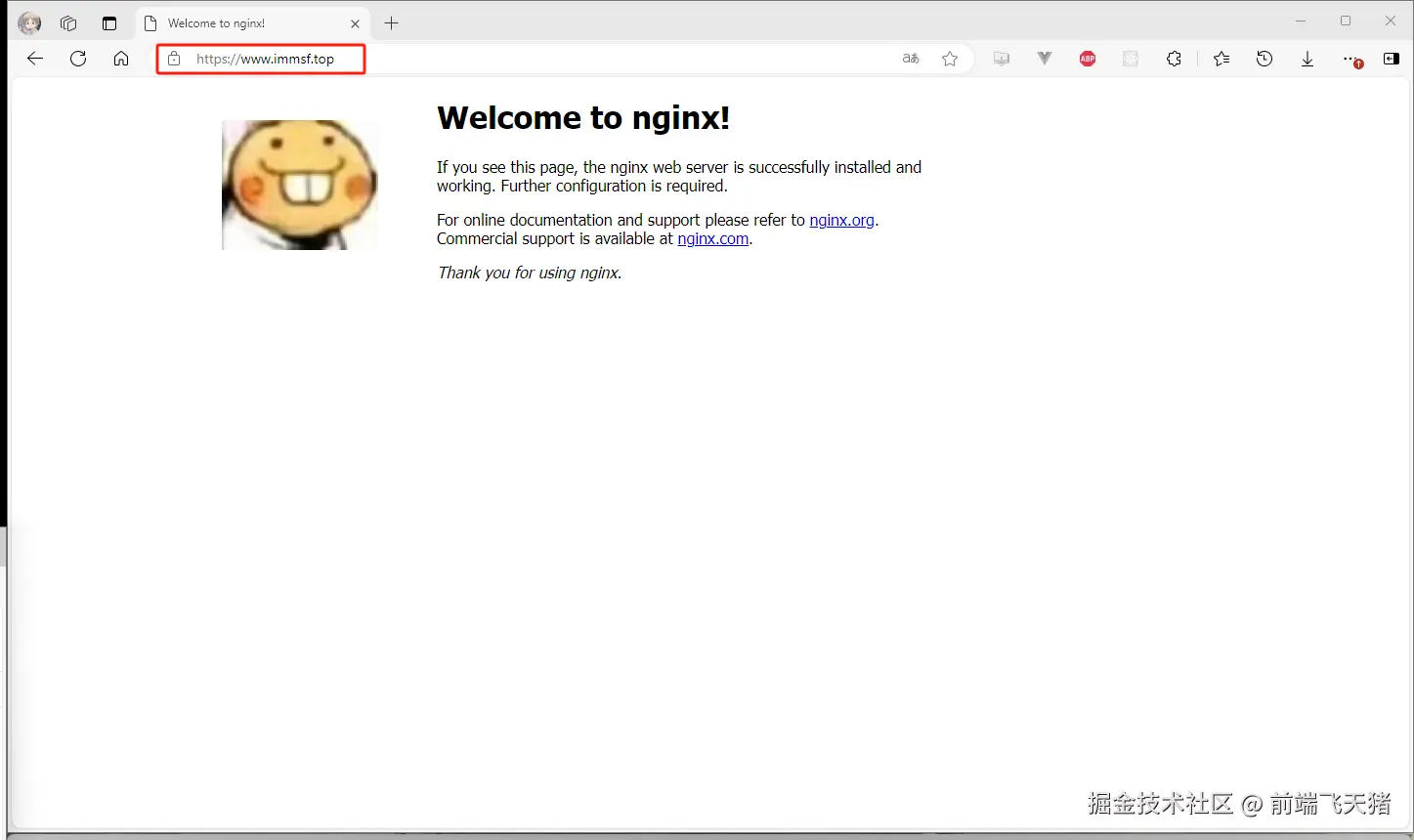The width and height of the screenshot is (1414, 840).
Task: Go to the home page
Action: [121, 59]
